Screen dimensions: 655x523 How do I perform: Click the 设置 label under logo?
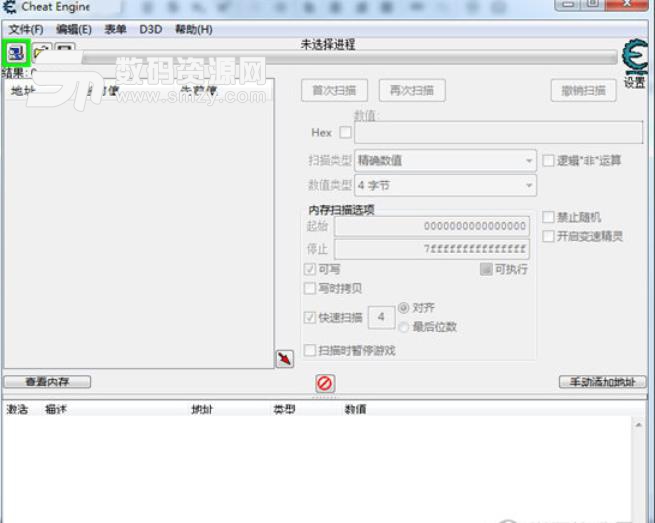pos(635,82)
